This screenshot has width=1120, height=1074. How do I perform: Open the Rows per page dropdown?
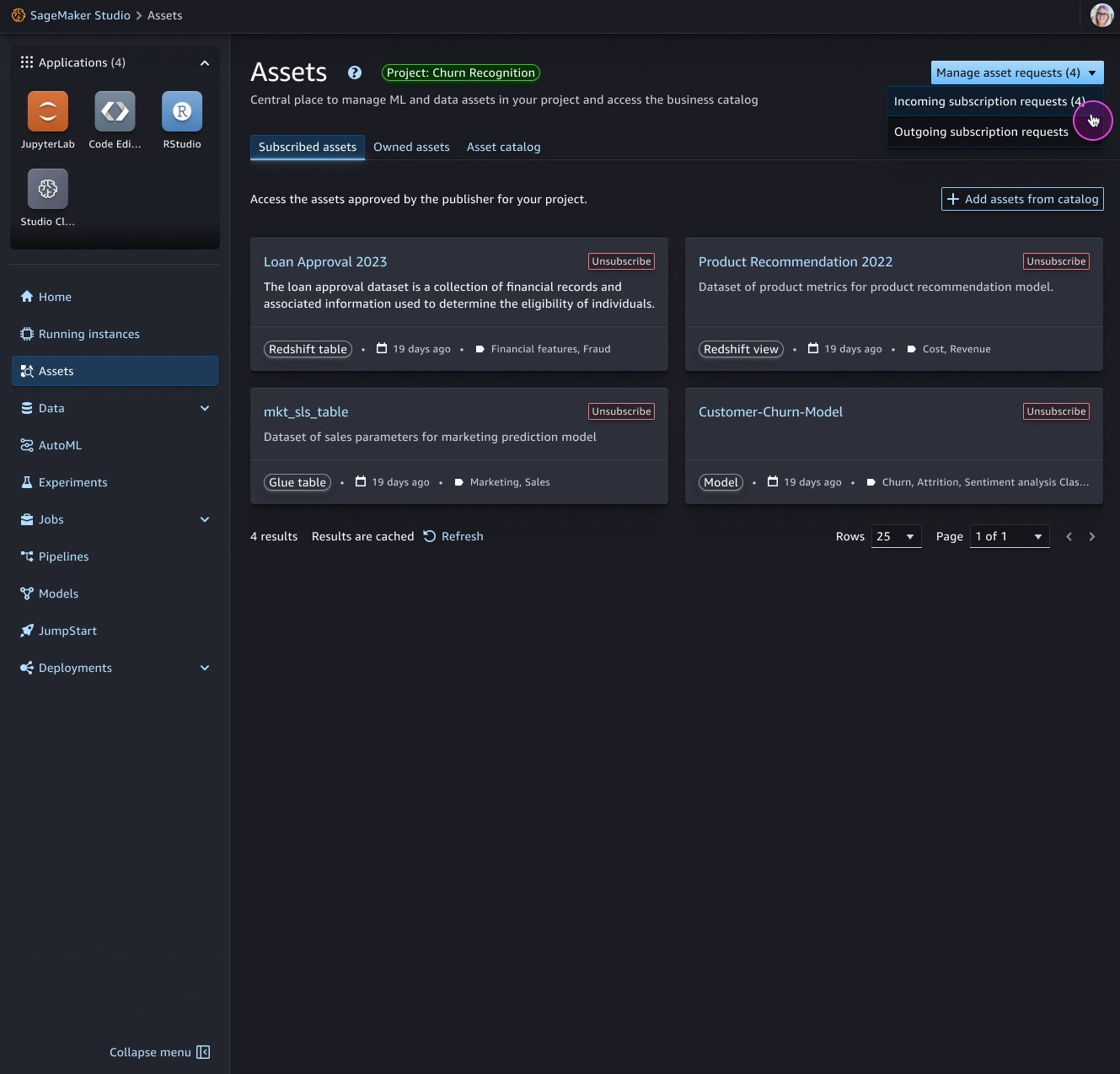897,536
